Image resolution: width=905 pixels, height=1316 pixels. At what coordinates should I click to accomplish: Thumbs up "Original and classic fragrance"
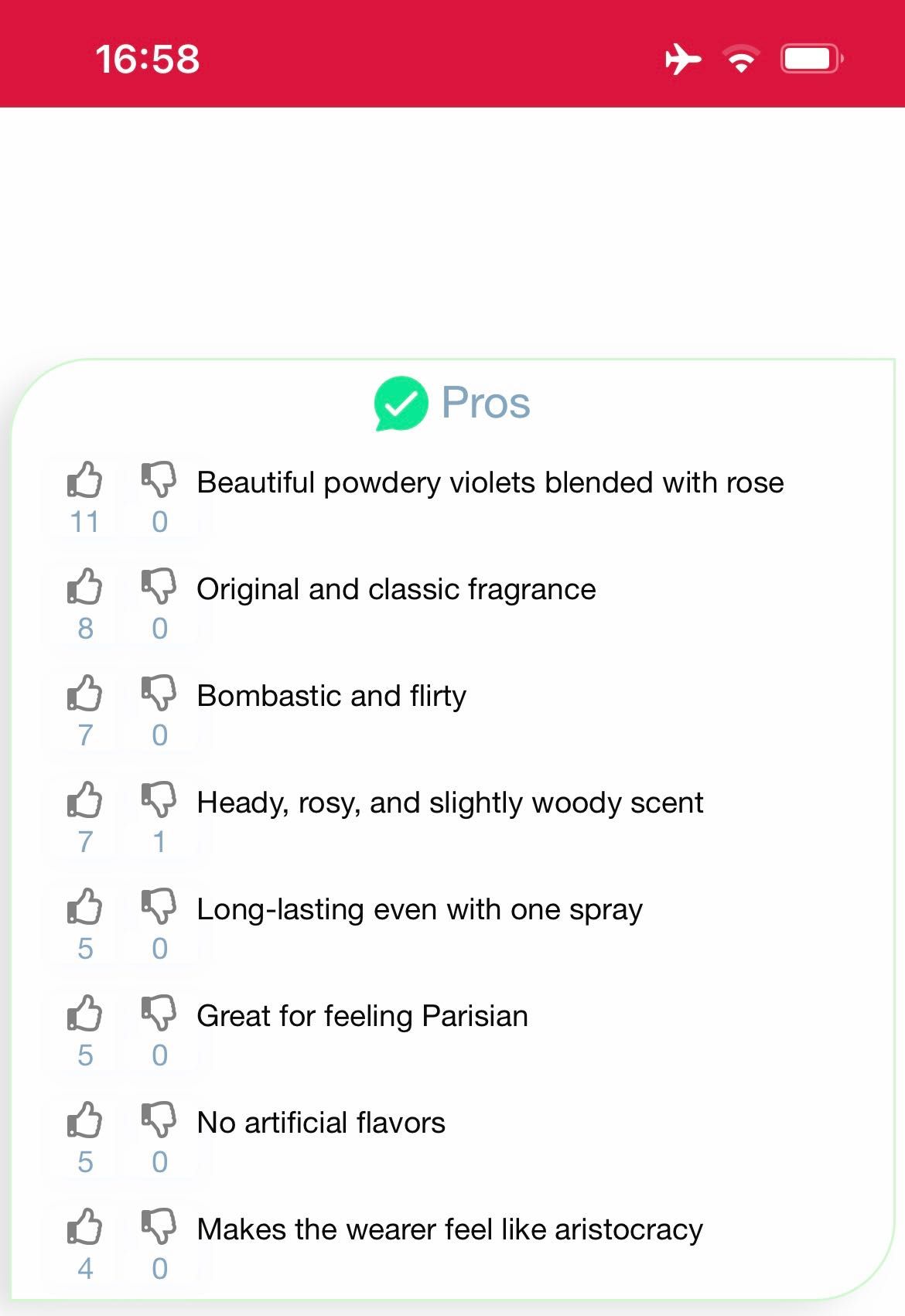coord(84,586)
